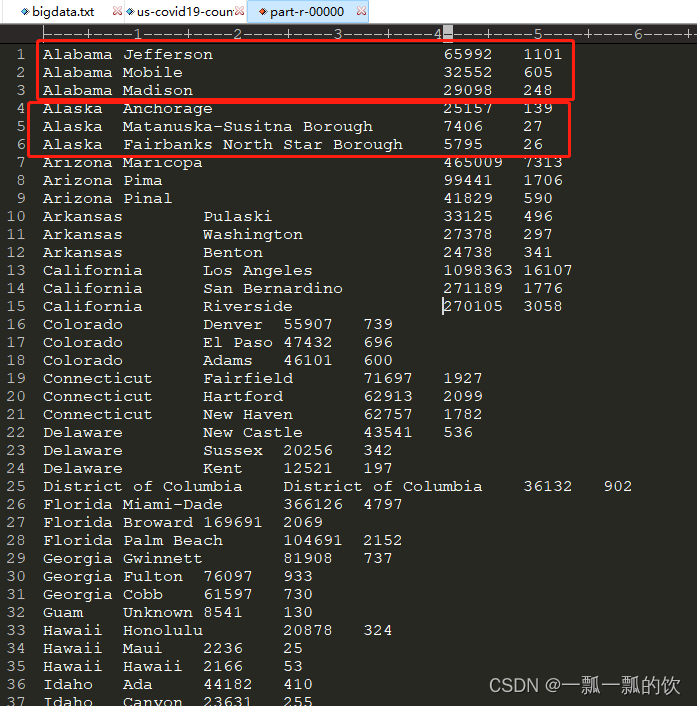Click the line number 25 in the gutter
The image size is (697, 706).
tap(16, 486)
